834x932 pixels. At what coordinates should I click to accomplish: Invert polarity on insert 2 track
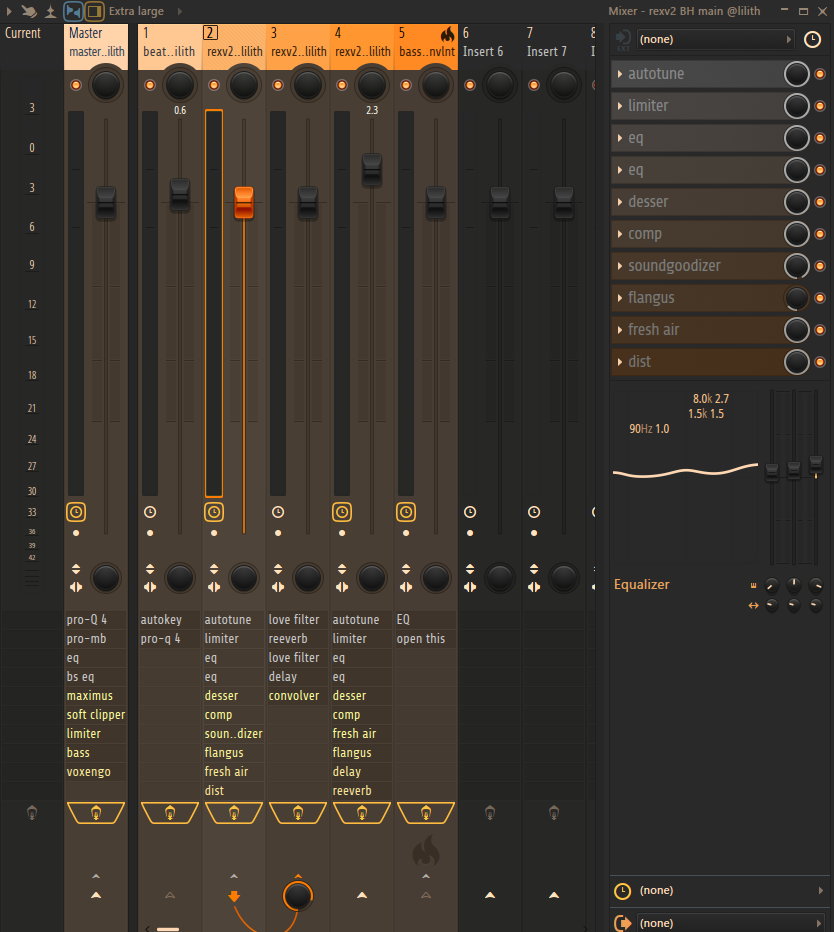[x=214, y=569]
